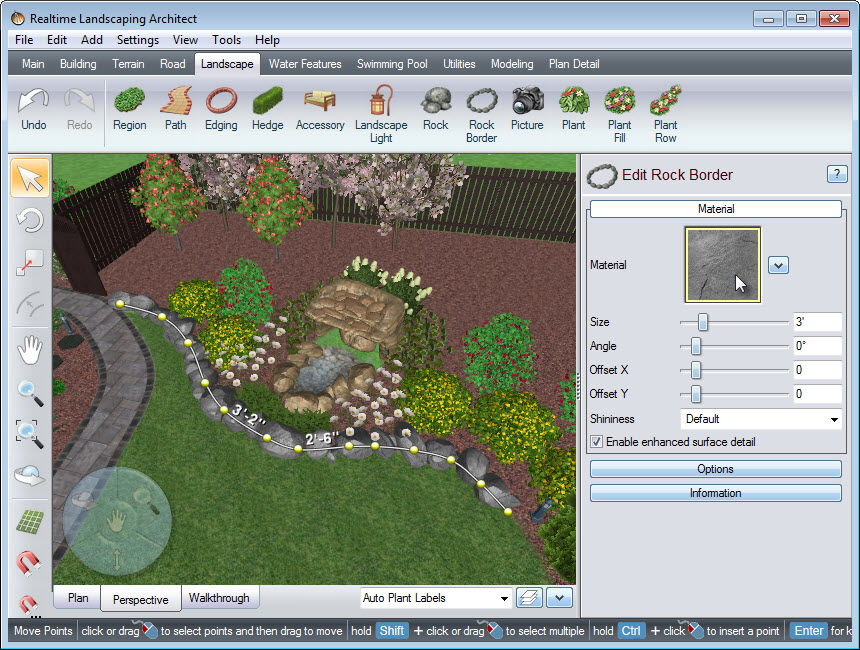Open the Add menu
The height and width of the screenshot is (650, 860).
[92, 40]
